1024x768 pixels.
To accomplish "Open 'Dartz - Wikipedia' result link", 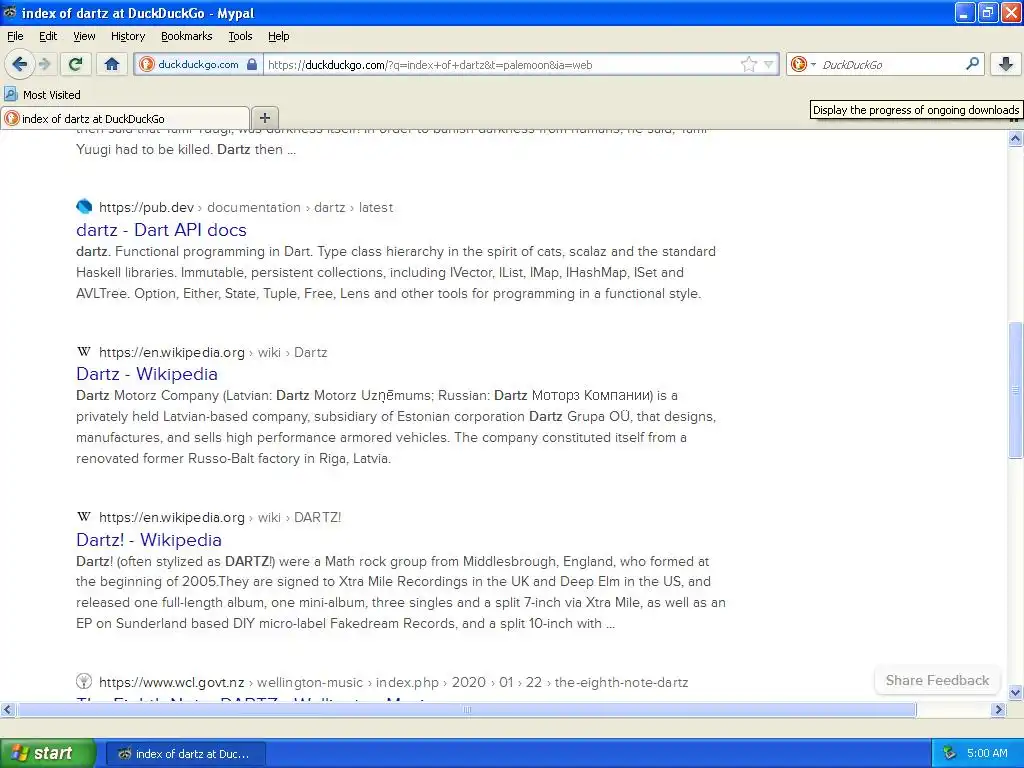I will coord(147,374).
